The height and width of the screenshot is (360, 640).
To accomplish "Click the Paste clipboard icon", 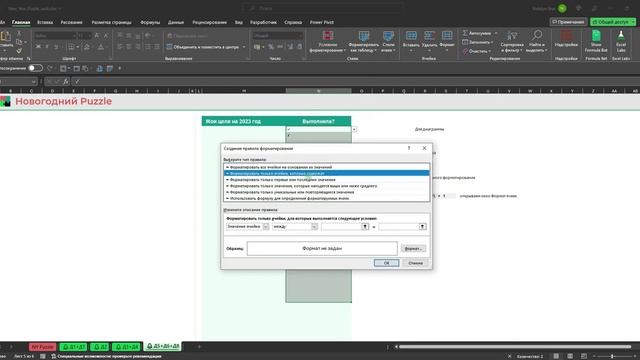I will (6, 36).
